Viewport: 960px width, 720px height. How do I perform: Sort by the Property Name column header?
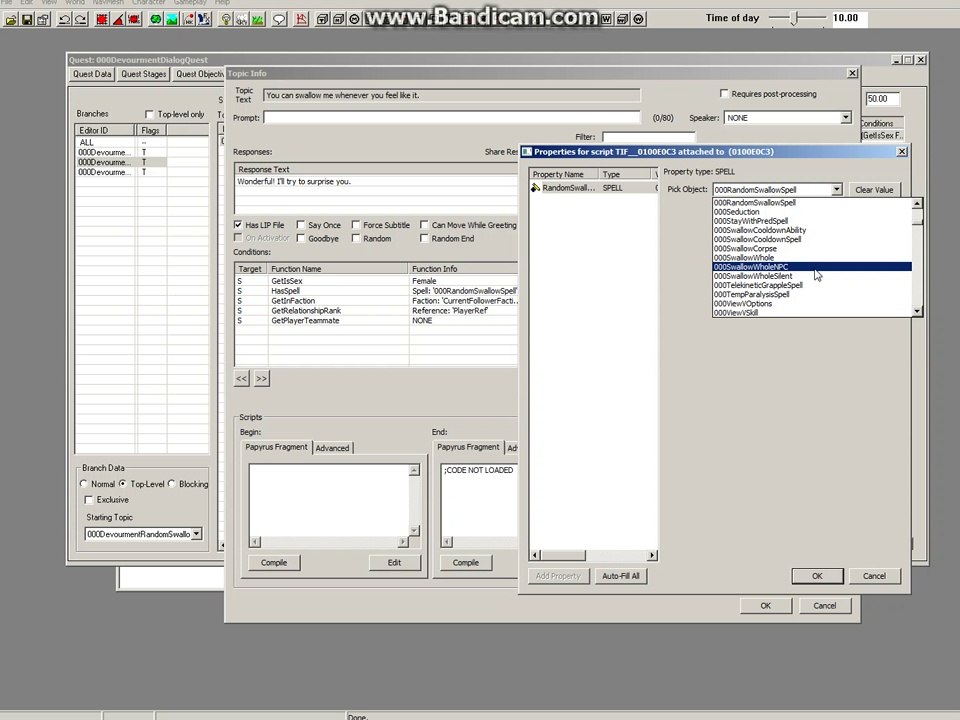tap(563, 174)
